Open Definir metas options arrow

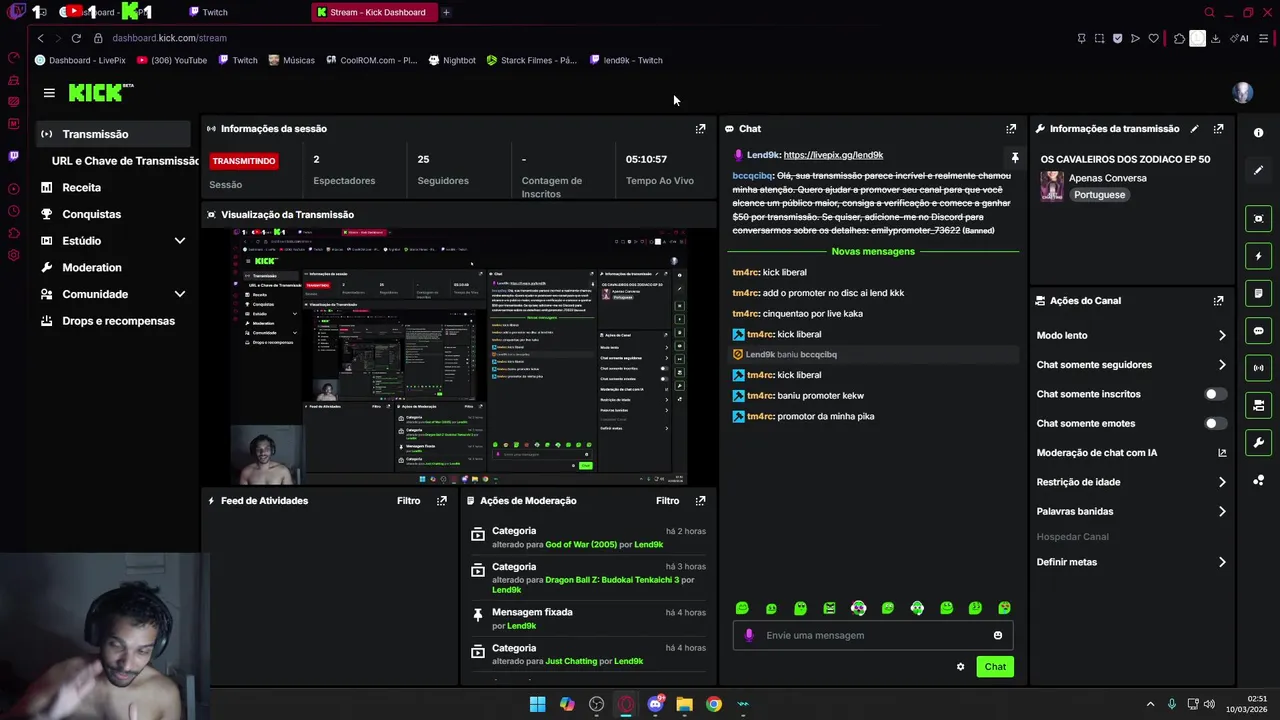click(1221, 562)
